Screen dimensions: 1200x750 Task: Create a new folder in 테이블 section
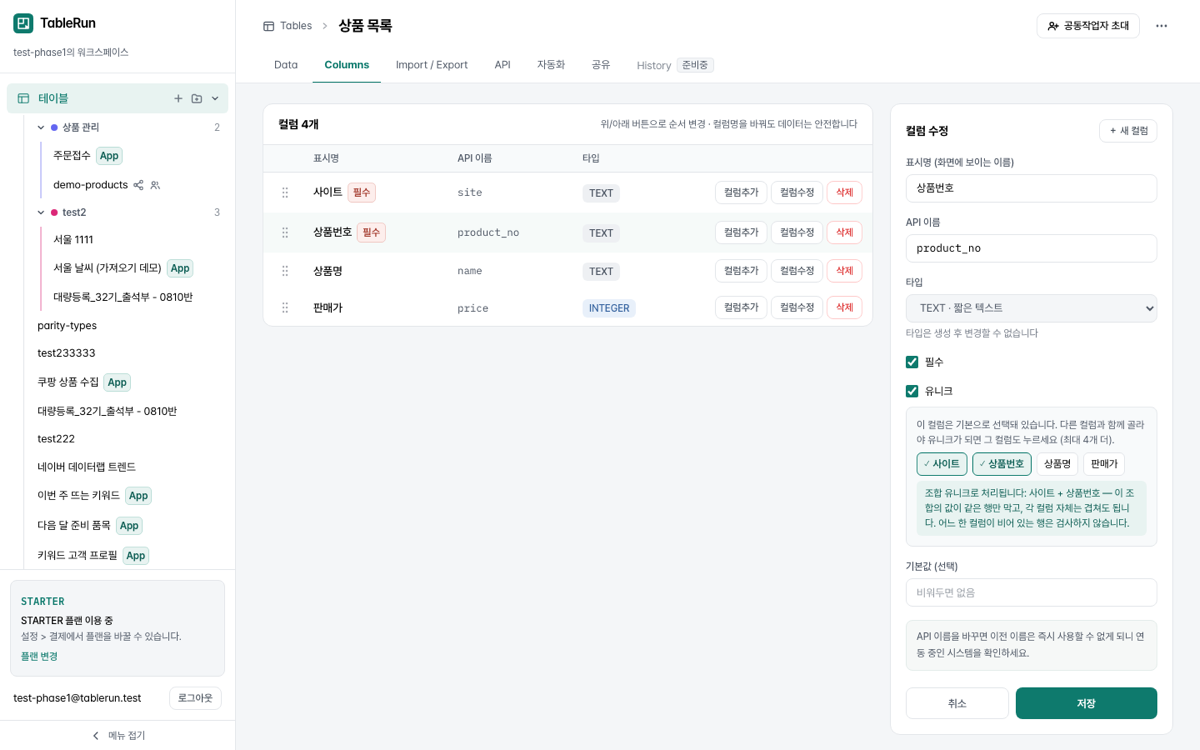point(197,98)
